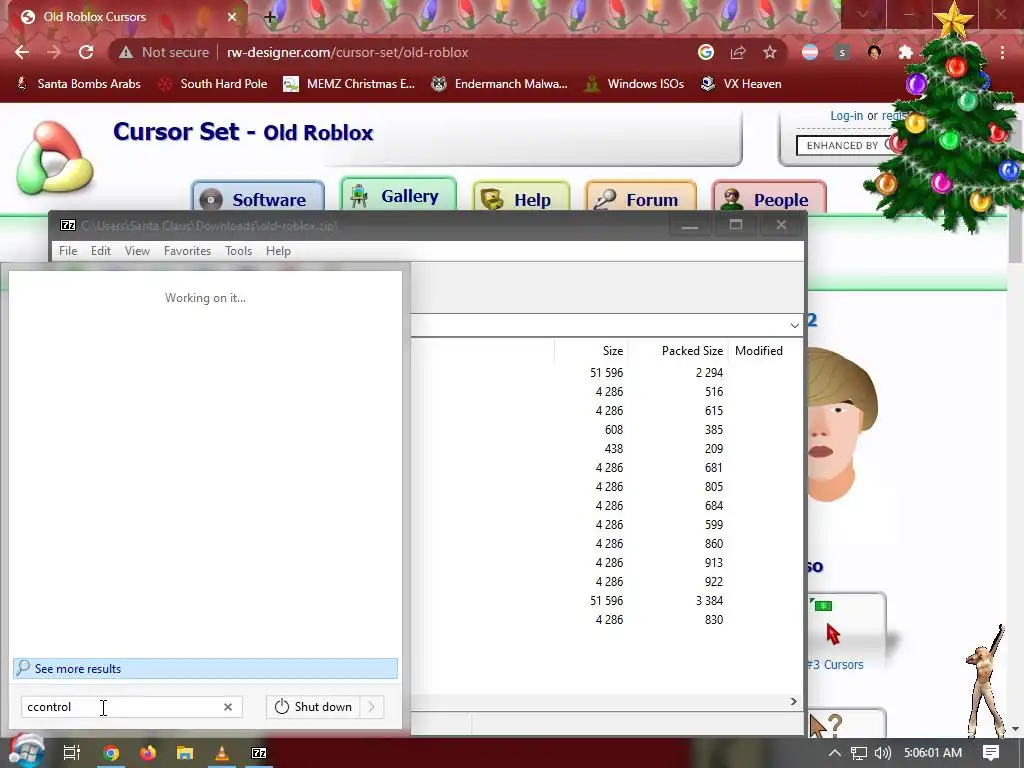Open 7-Zip File menu
This screenshot has width=1024, height=768.
68,251
